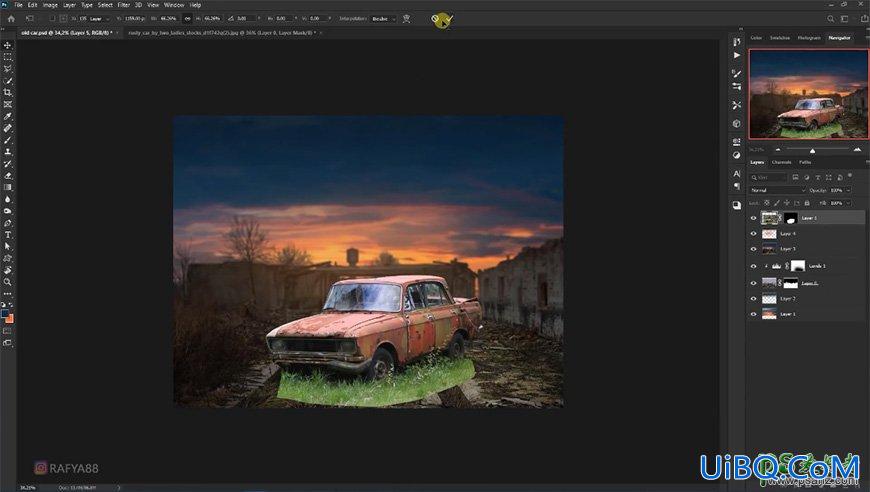Click the zoom in mountain icon in Navigator
Screen dimensions: 870x492
click(x=857, y=150)
